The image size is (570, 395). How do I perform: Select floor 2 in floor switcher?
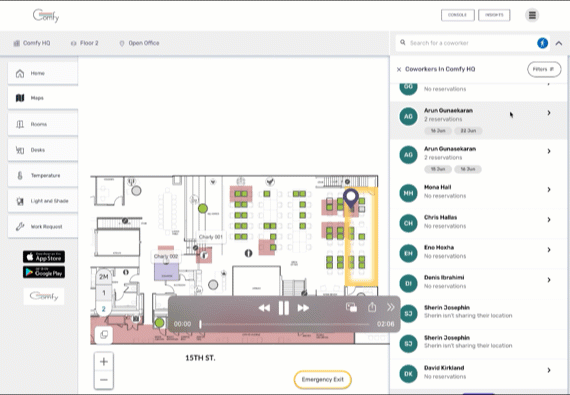click(104, 309)
